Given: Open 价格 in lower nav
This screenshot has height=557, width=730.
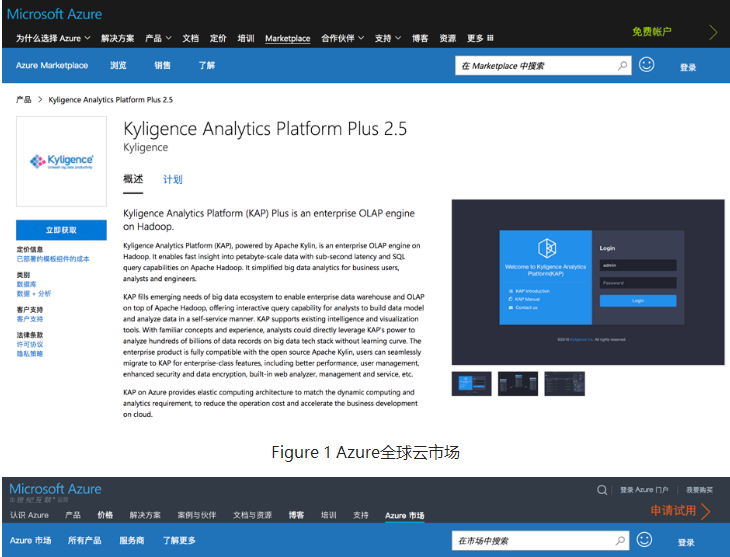Looking at the screenshot, I should pos(105,515).
